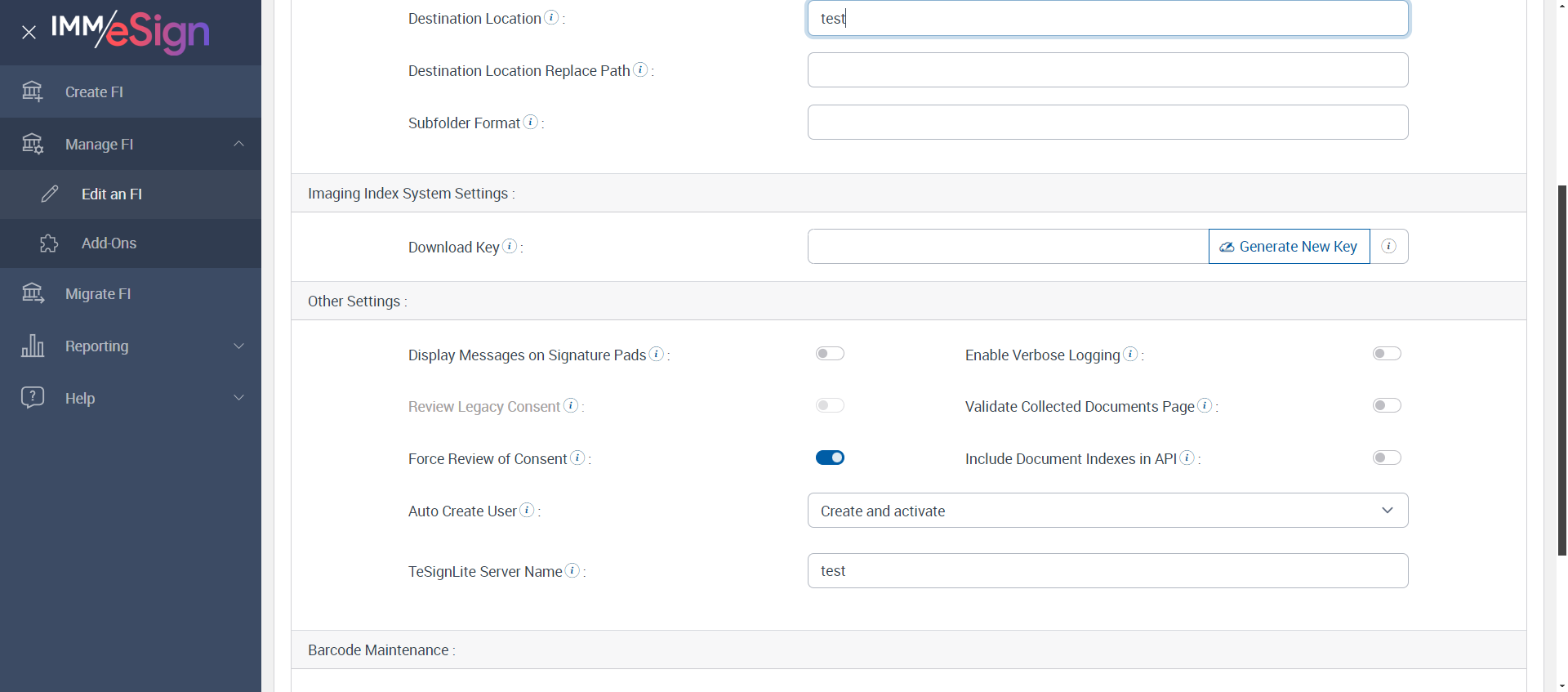Click info icon next to Destination Location

pos(552,18)
